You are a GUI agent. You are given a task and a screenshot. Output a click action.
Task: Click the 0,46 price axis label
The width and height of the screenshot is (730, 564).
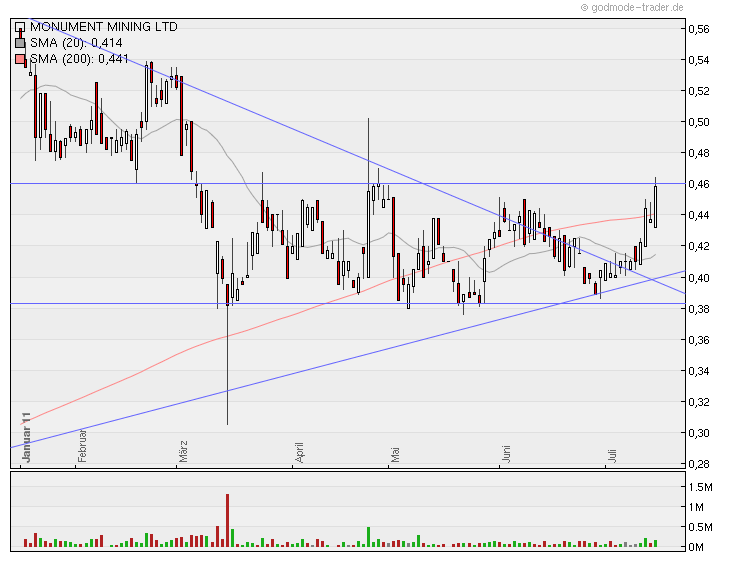tap(699, 184)
